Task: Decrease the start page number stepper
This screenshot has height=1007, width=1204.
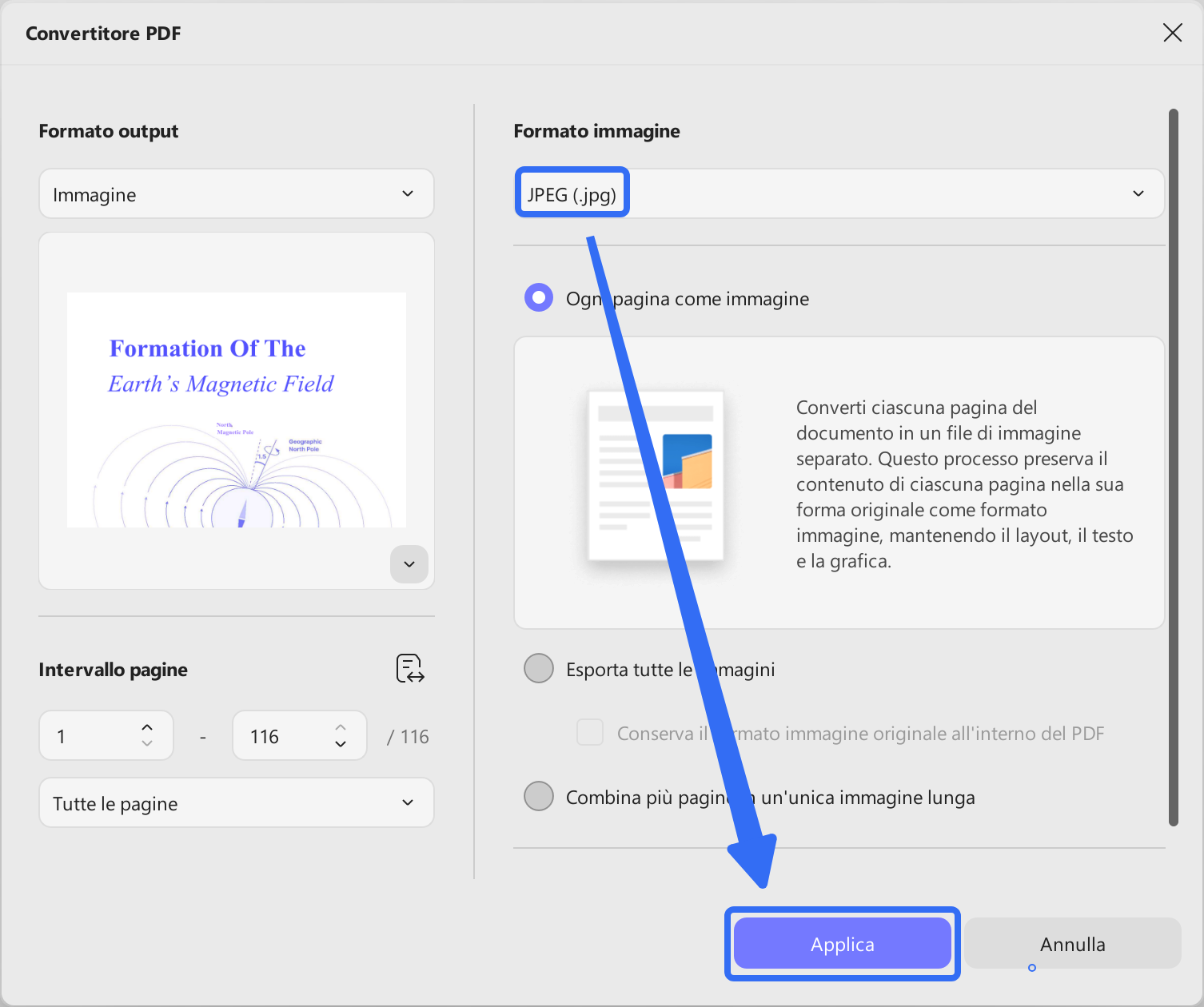Action: (x=147, y=743)
